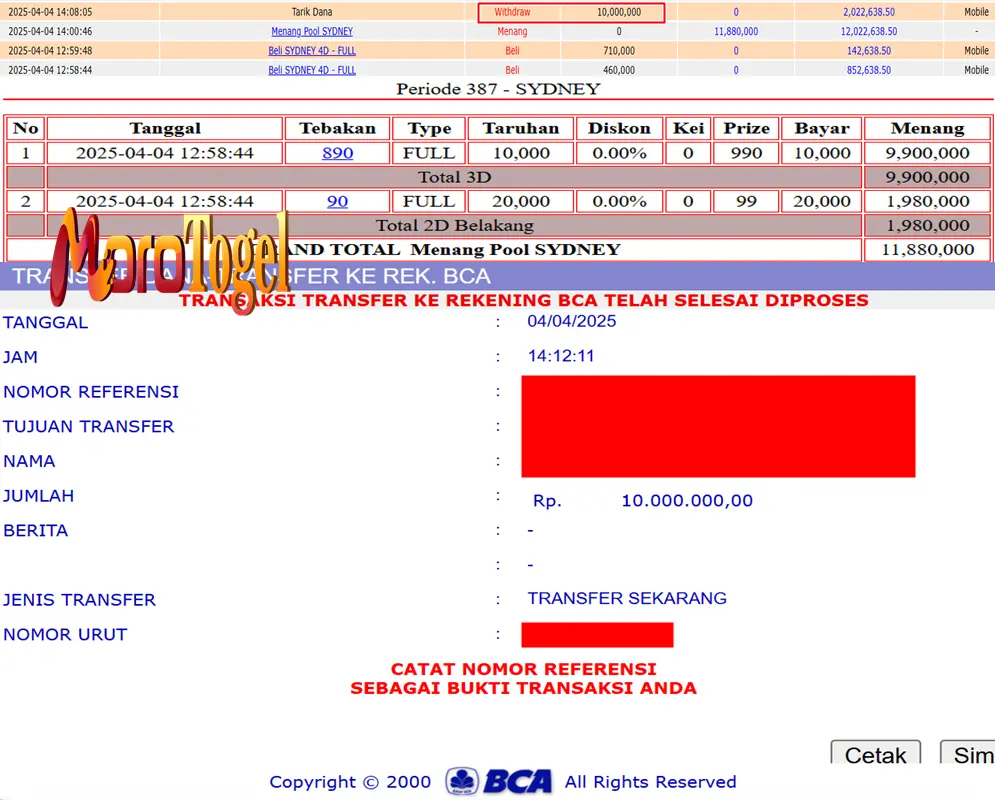Viewport: 995px width, 800px height.
Task: Click the Prize column header
Action: point(746,128)
